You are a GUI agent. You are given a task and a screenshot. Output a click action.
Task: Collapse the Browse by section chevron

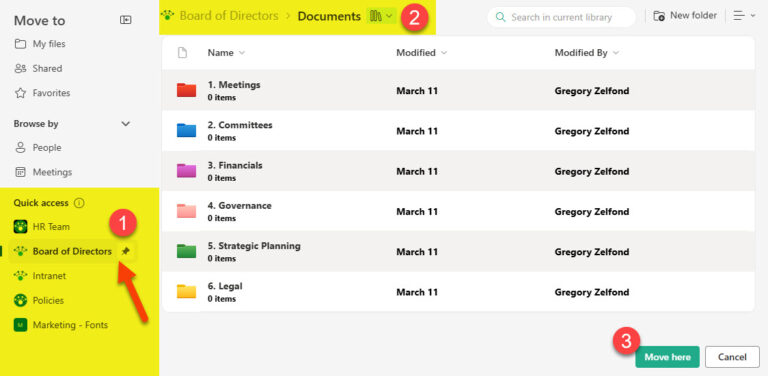tap(126, 124)
